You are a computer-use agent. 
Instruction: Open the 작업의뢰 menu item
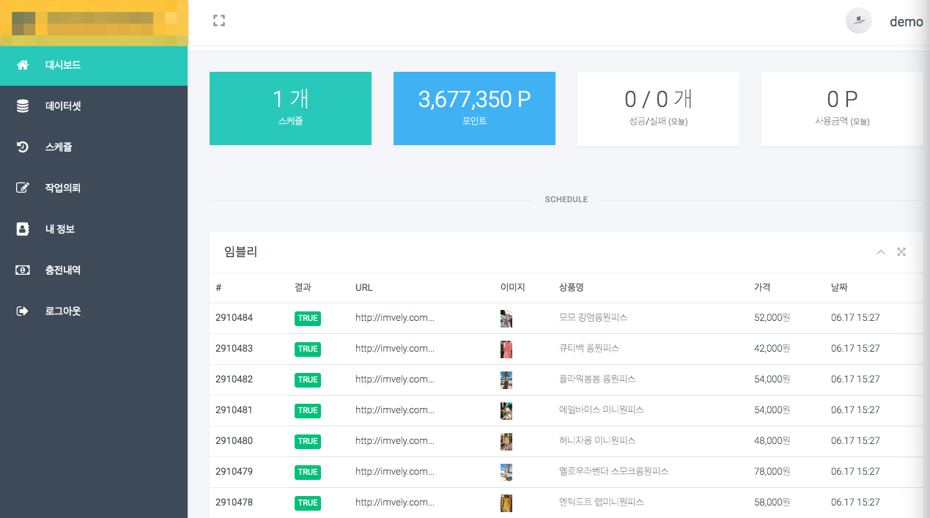(94, 188)
